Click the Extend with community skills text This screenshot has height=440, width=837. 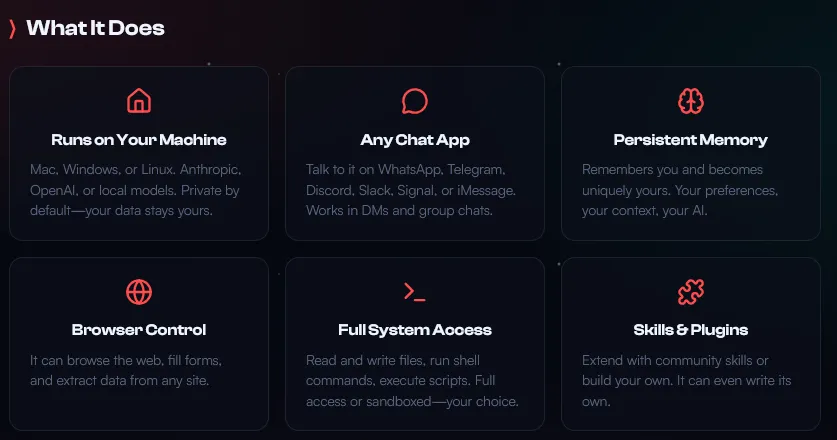tap(676, 380)
